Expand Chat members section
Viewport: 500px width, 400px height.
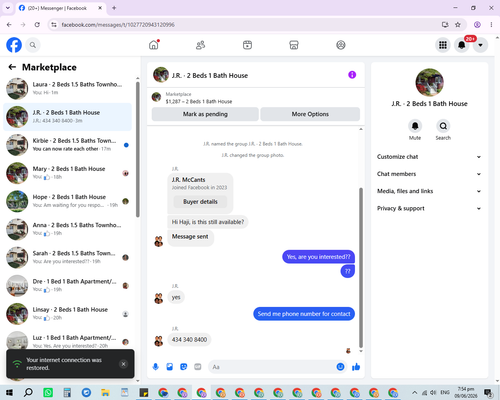point(429,174)
